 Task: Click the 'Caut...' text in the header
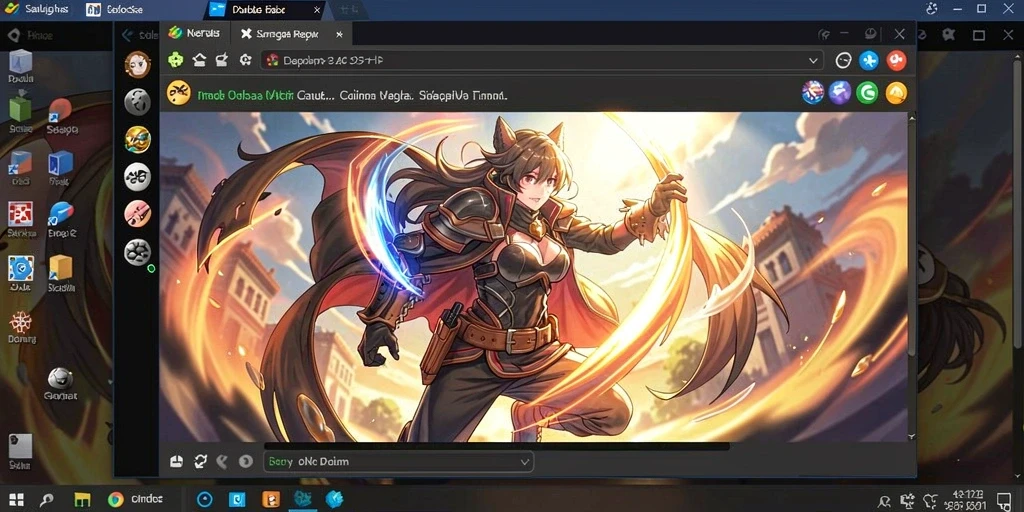tap(316, 95)
